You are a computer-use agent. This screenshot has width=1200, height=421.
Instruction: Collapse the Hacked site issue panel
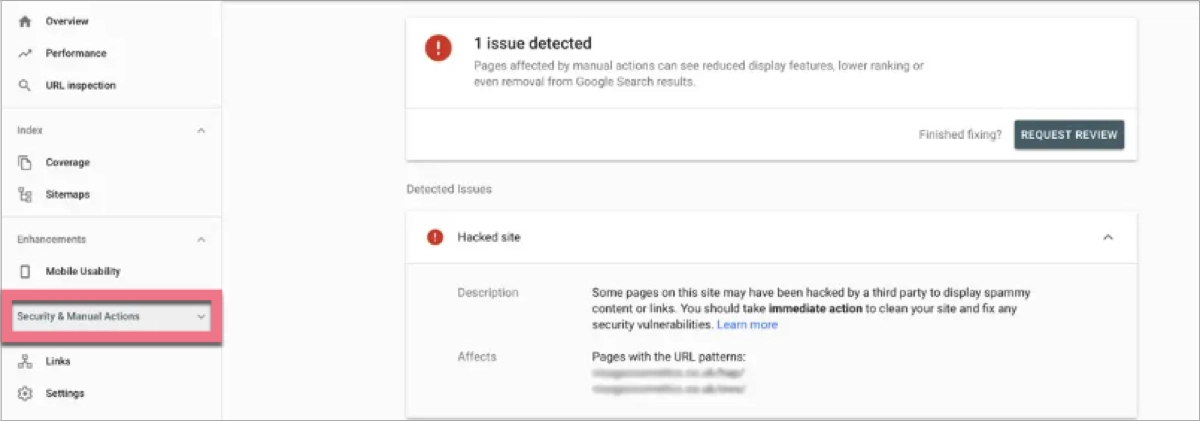(1107, 237)
